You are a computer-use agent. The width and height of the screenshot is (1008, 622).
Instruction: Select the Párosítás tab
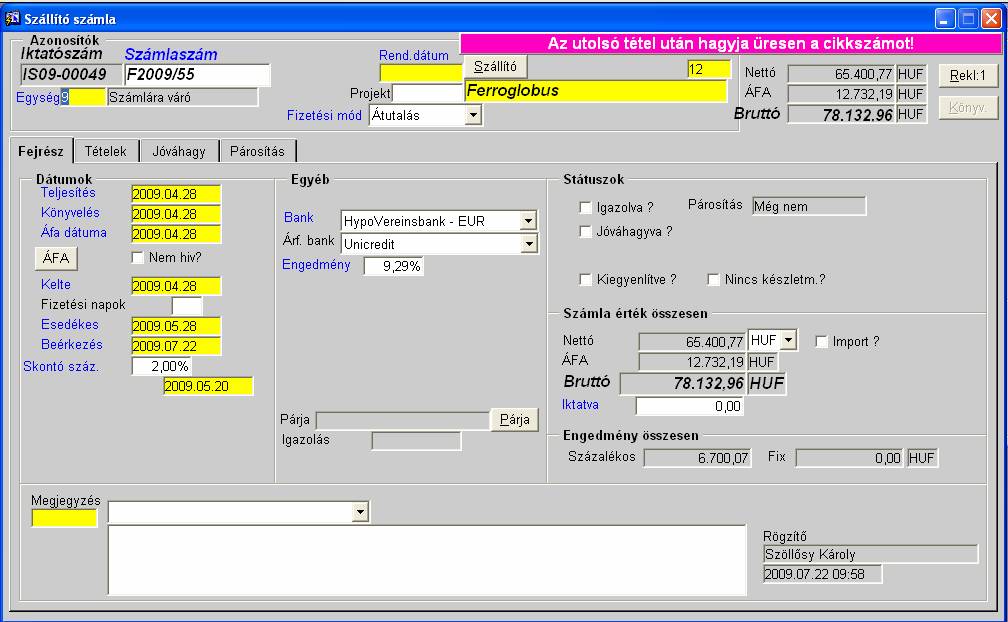pos(257,152)
